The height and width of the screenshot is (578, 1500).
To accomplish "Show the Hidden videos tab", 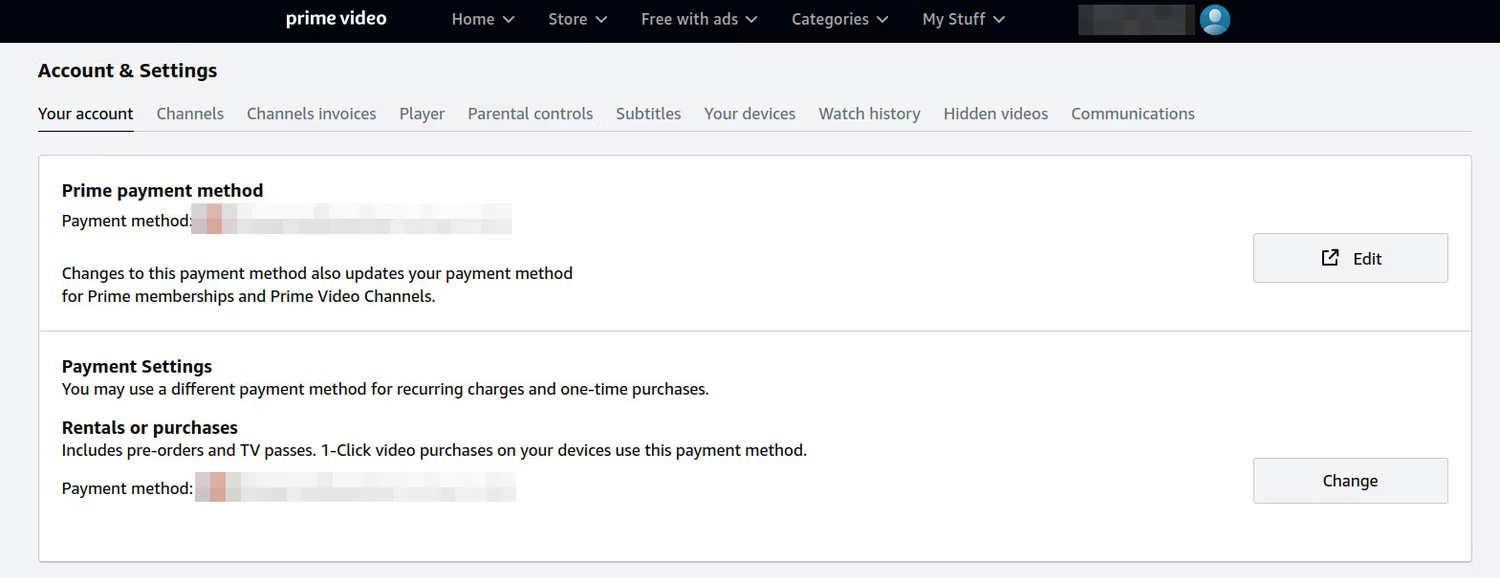I will coord(996,114).
